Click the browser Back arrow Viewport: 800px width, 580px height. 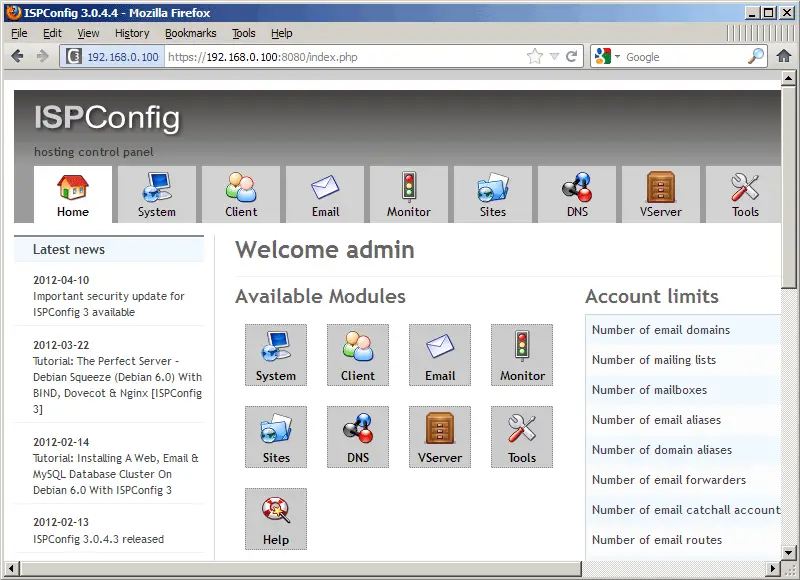[x=17, y=56]
